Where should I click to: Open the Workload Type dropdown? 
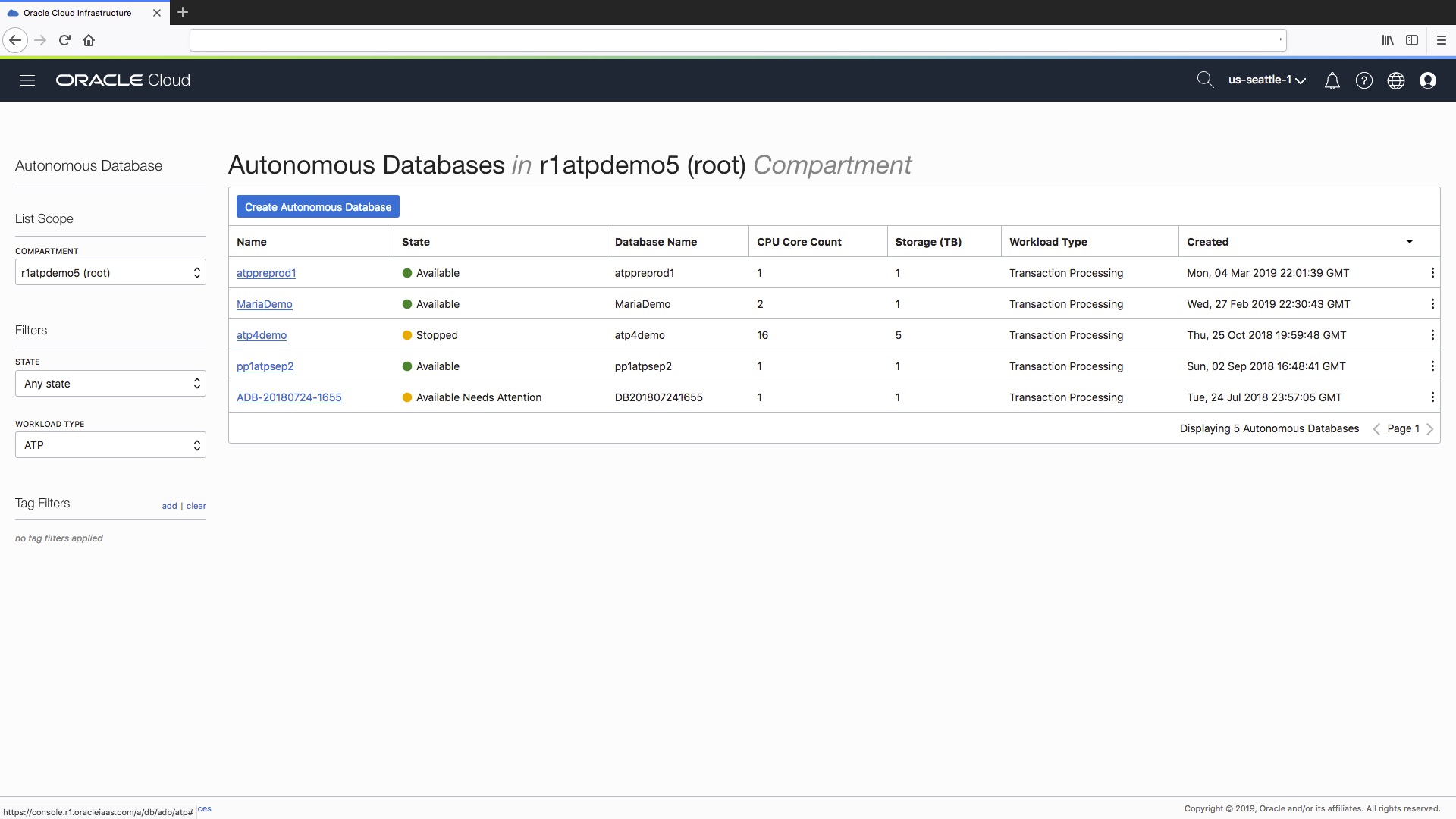click(111, 445)
